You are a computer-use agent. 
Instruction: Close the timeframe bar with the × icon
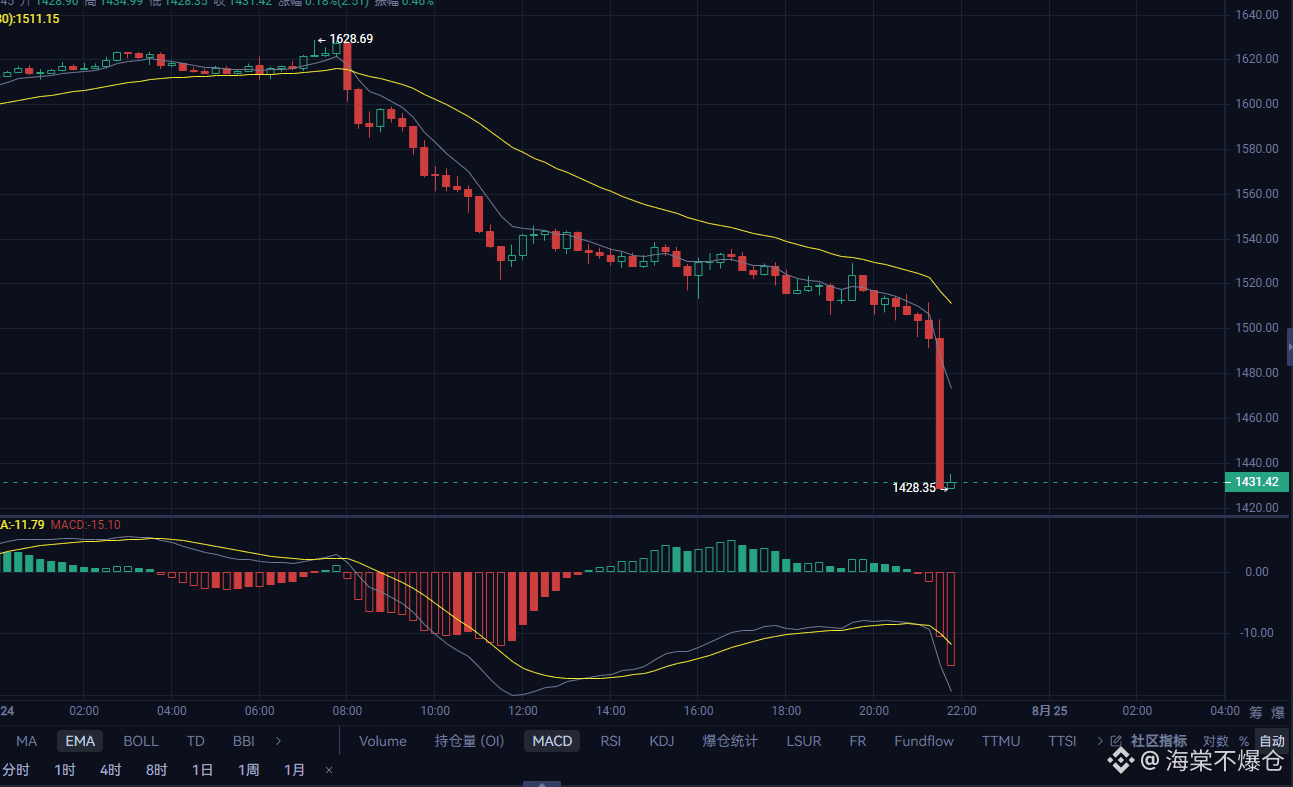329,770
